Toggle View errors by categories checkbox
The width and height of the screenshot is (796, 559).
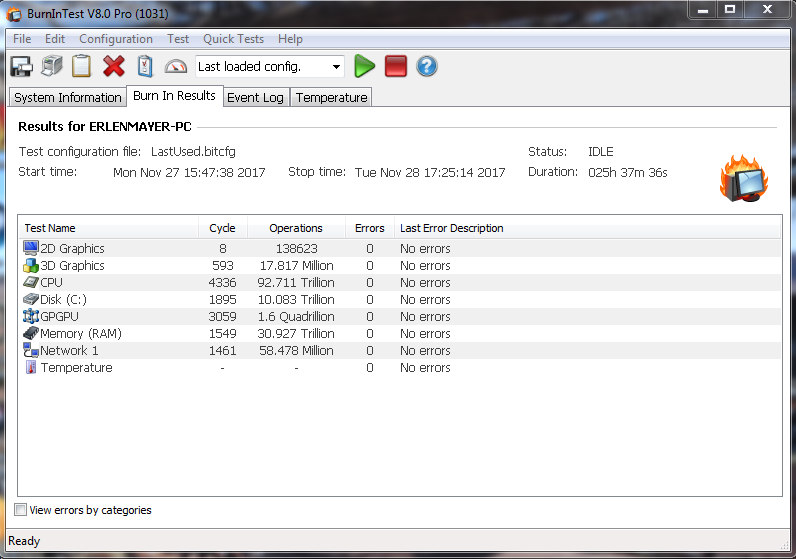tap(20, 510)
